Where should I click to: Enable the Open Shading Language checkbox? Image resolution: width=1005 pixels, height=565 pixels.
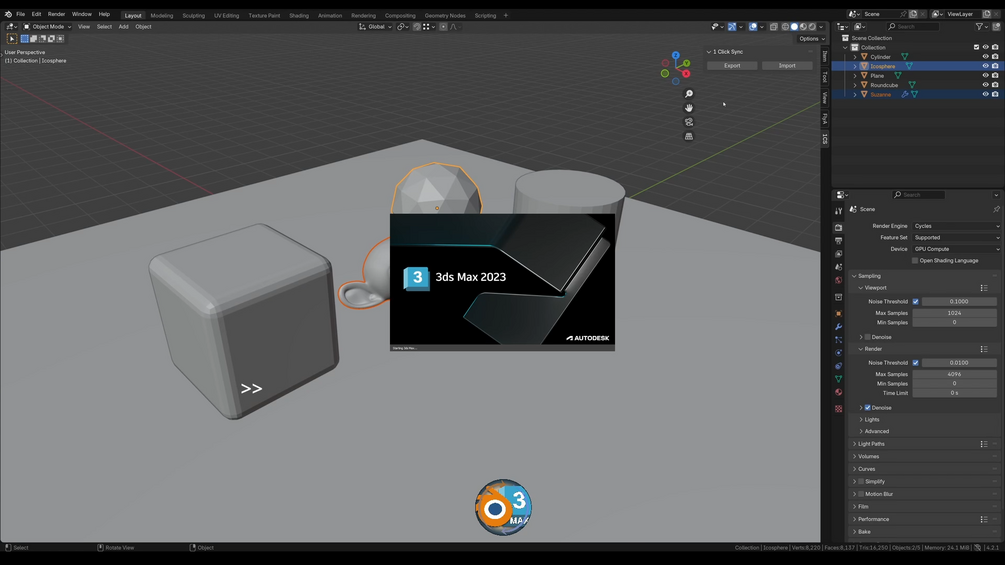[915, 261]
